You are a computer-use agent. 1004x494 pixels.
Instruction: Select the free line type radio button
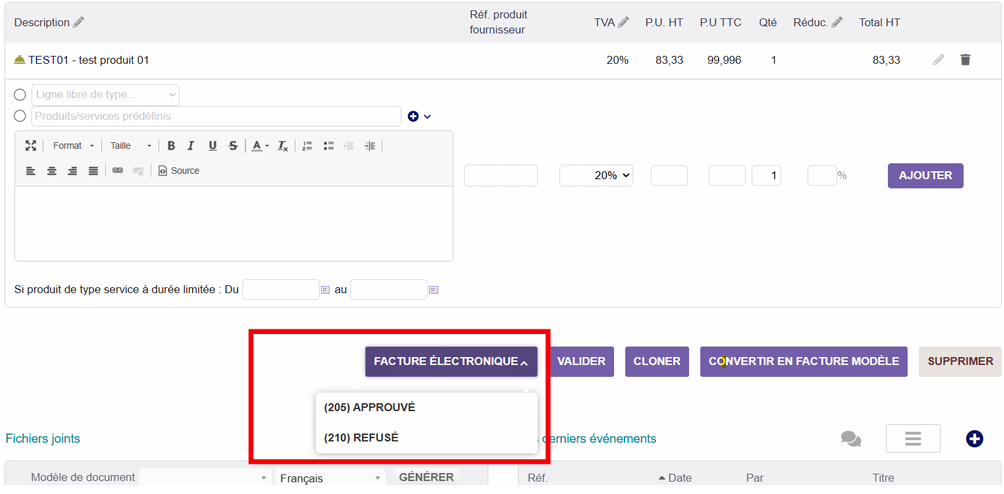point(20,95)
